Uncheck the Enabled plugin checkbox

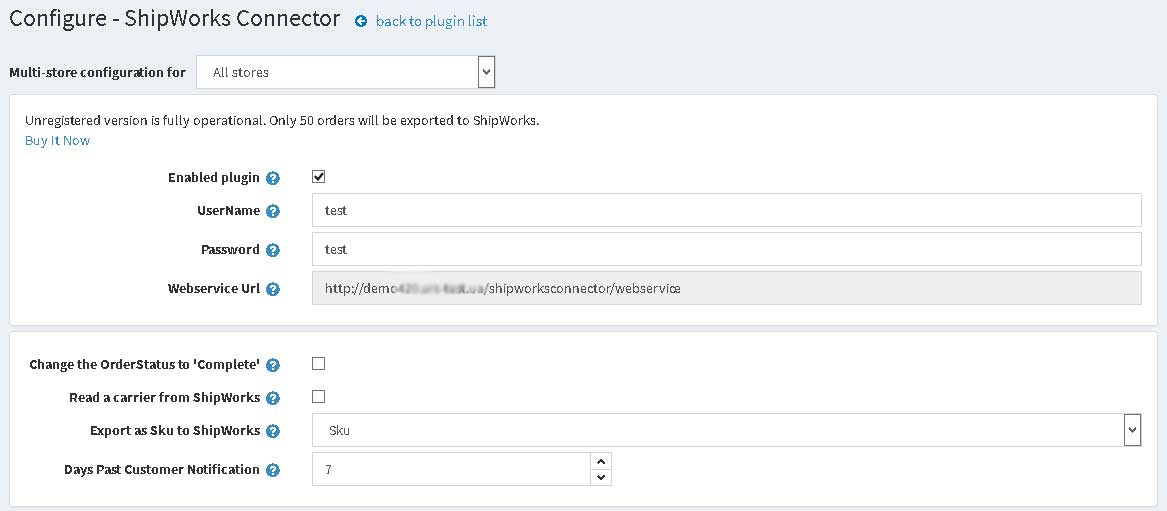319,177
